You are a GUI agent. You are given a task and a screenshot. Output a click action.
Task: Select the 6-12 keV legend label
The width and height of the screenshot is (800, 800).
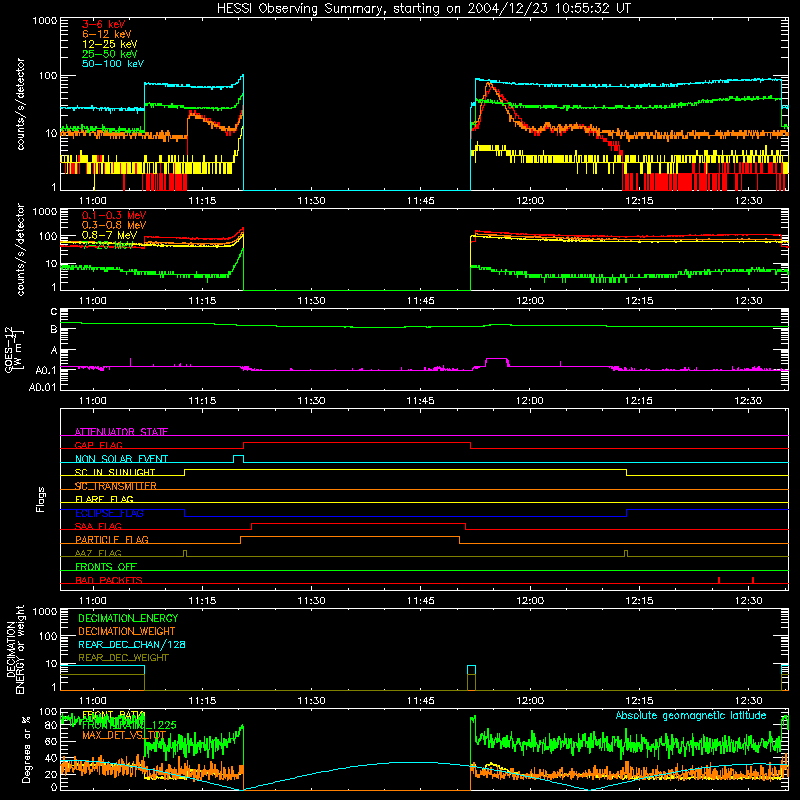point(107,34)
